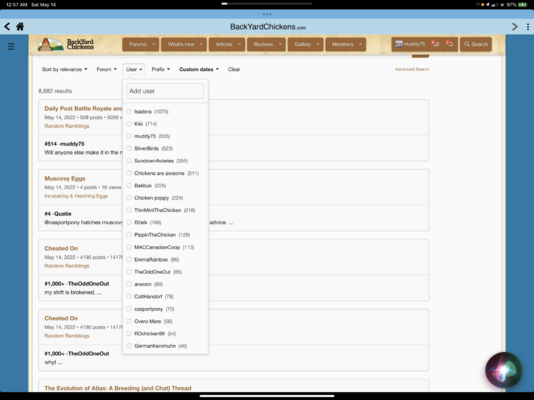Open the alerts notification icon
The width and height of the screenshot is (534, 400).
(450, 44)
